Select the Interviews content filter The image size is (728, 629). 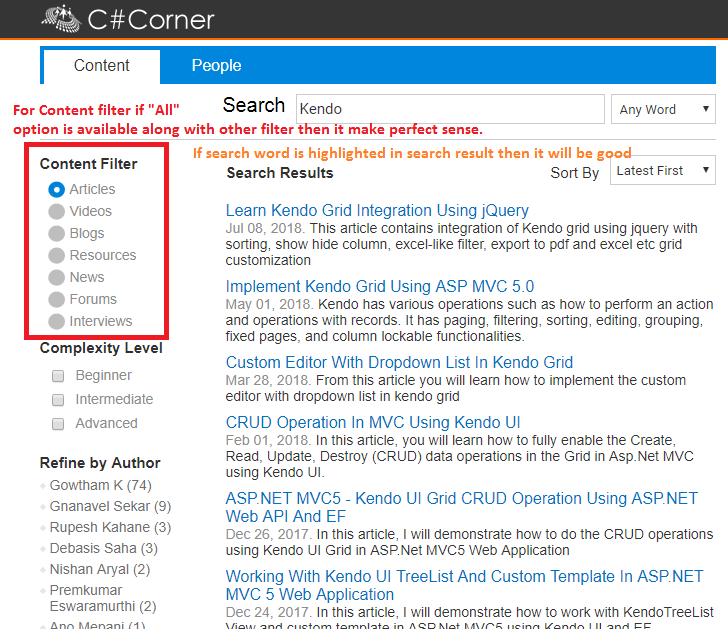pos(57,321)
